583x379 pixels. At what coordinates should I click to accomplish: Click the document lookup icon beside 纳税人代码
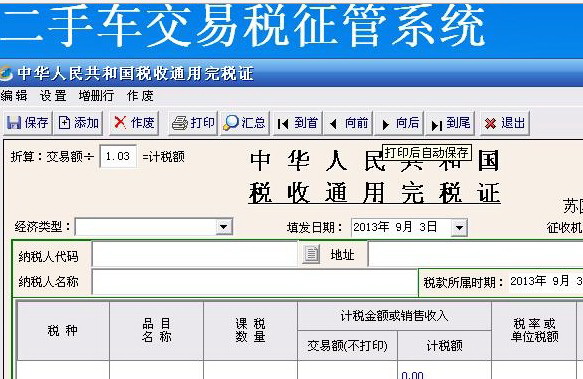point(311,254)
